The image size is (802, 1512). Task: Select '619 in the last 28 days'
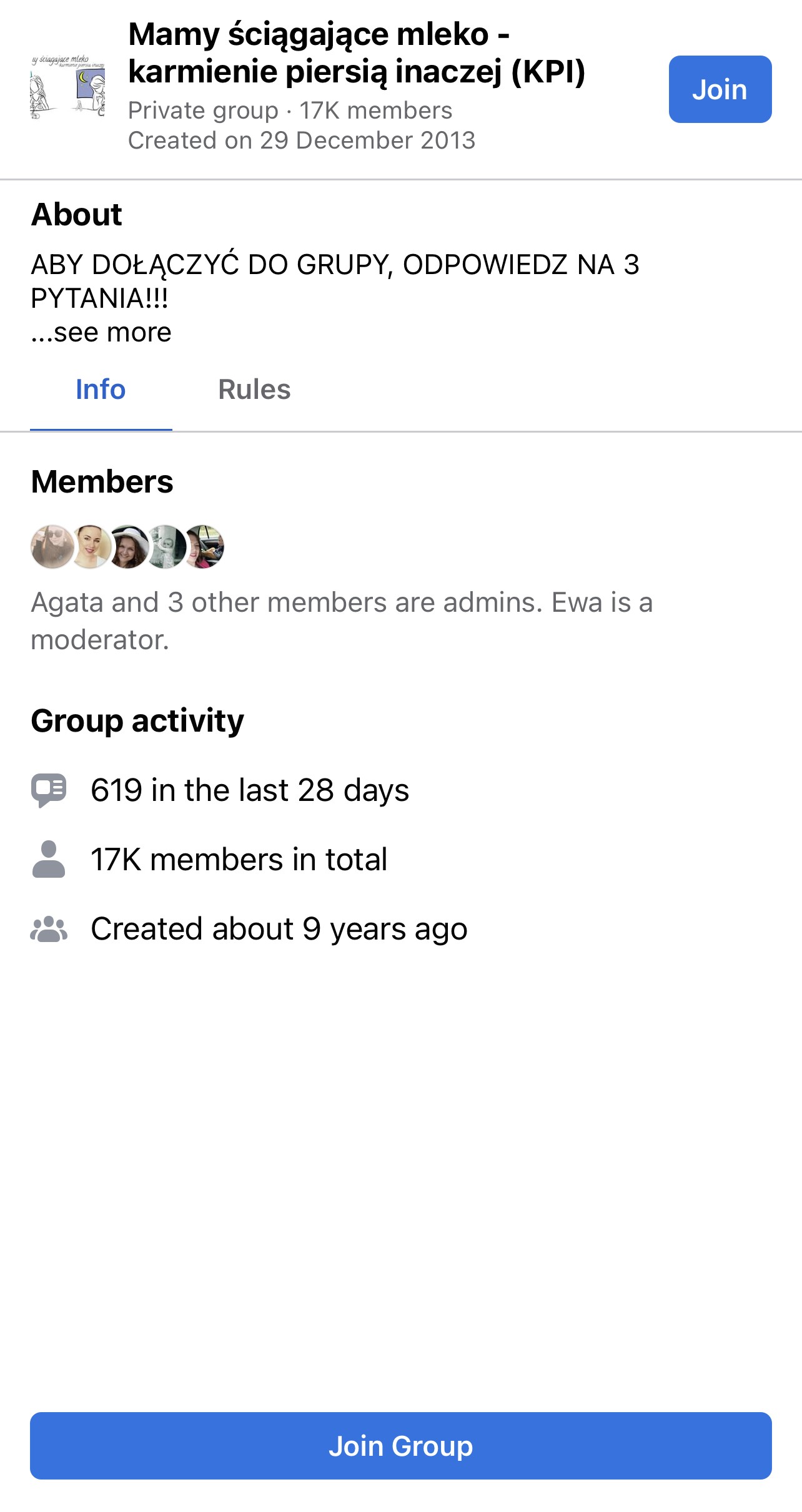(x=250, y=790)
